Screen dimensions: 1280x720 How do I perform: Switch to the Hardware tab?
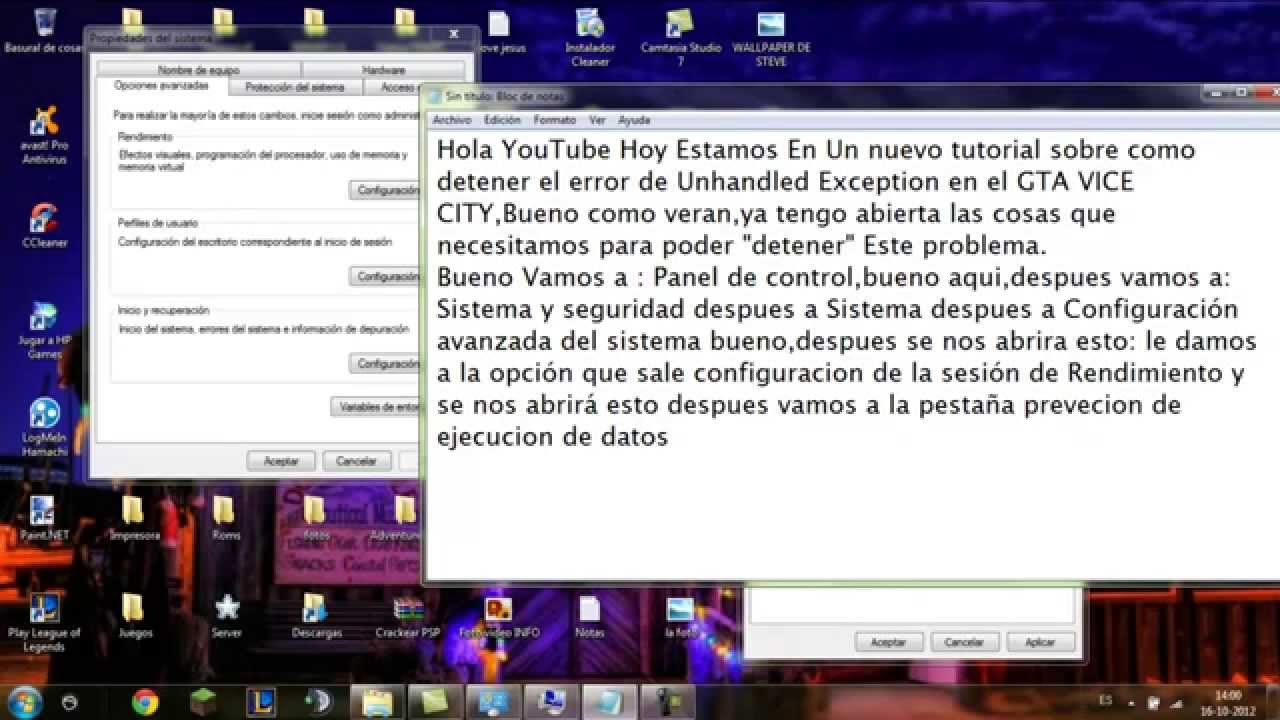coord(383,70)
